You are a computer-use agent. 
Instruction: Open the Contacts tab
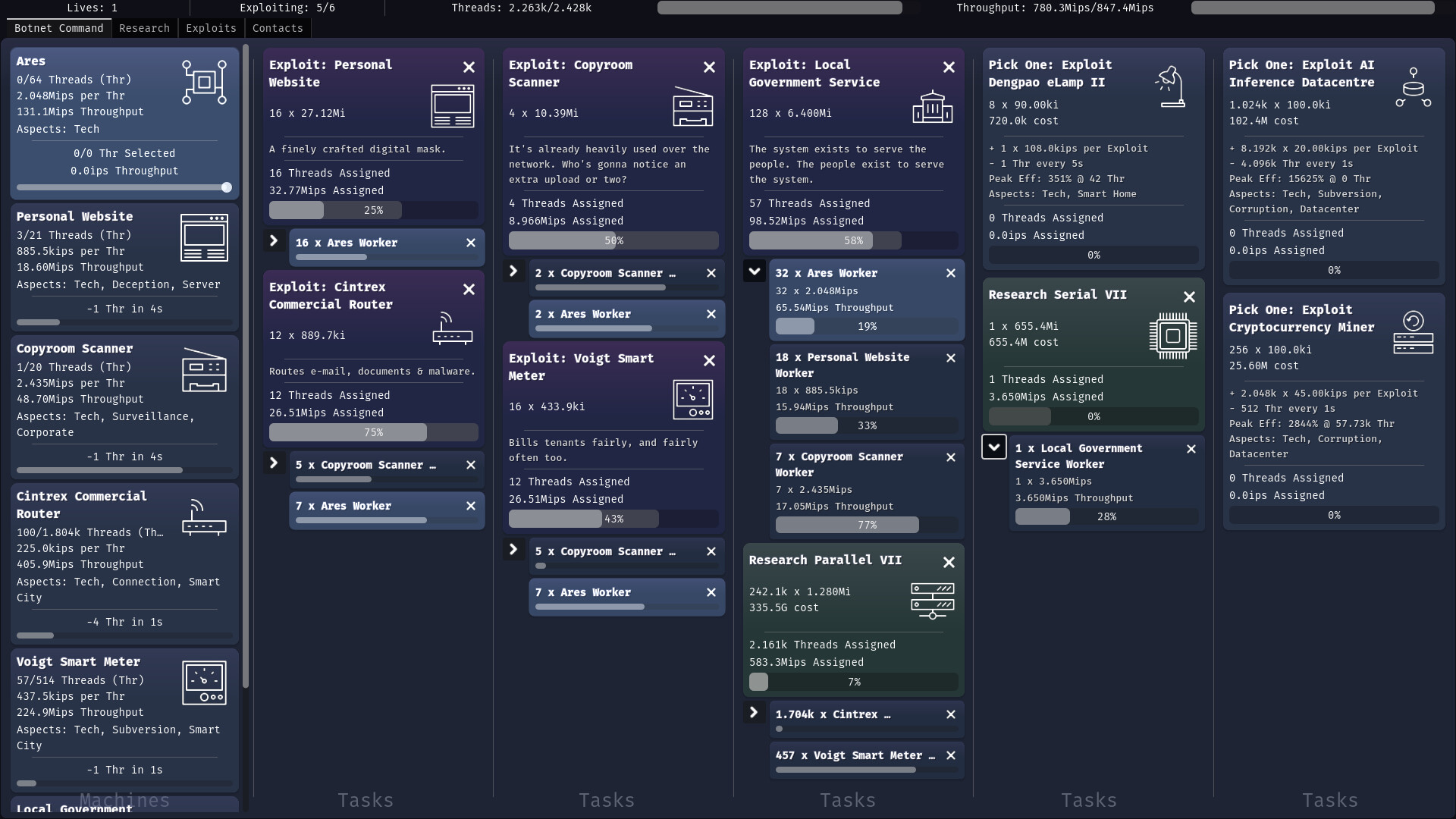tap(278, 28)
